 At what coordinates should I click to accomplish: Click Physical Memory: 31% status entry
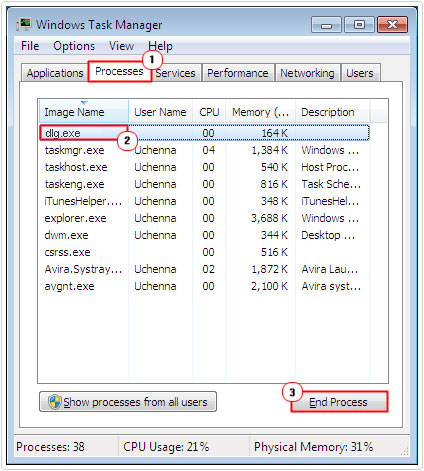tap(313, 447)
